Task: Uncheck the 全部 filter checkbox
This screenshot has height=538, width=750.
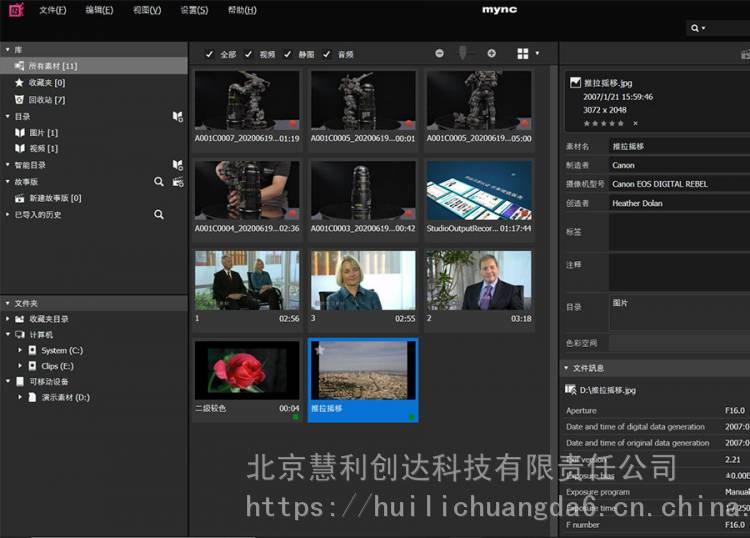Action: (209, 54)
